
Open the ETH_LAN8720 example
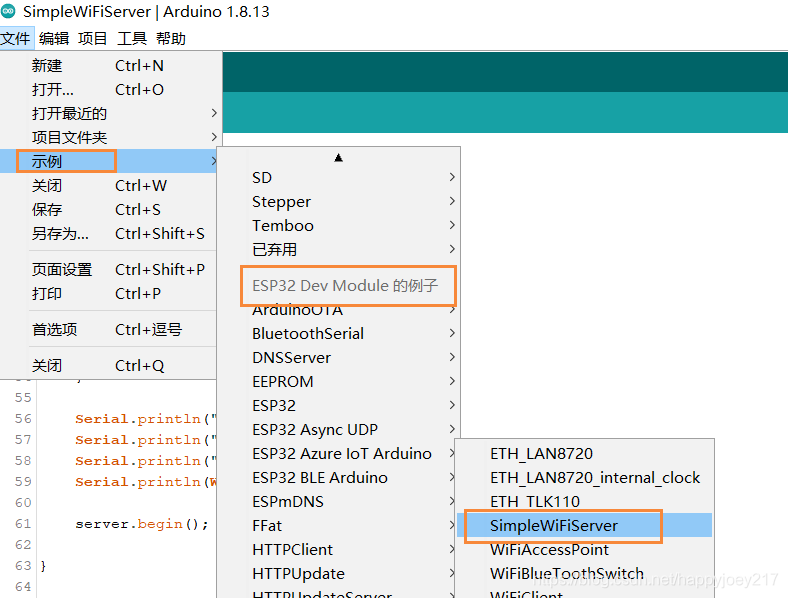585,454
